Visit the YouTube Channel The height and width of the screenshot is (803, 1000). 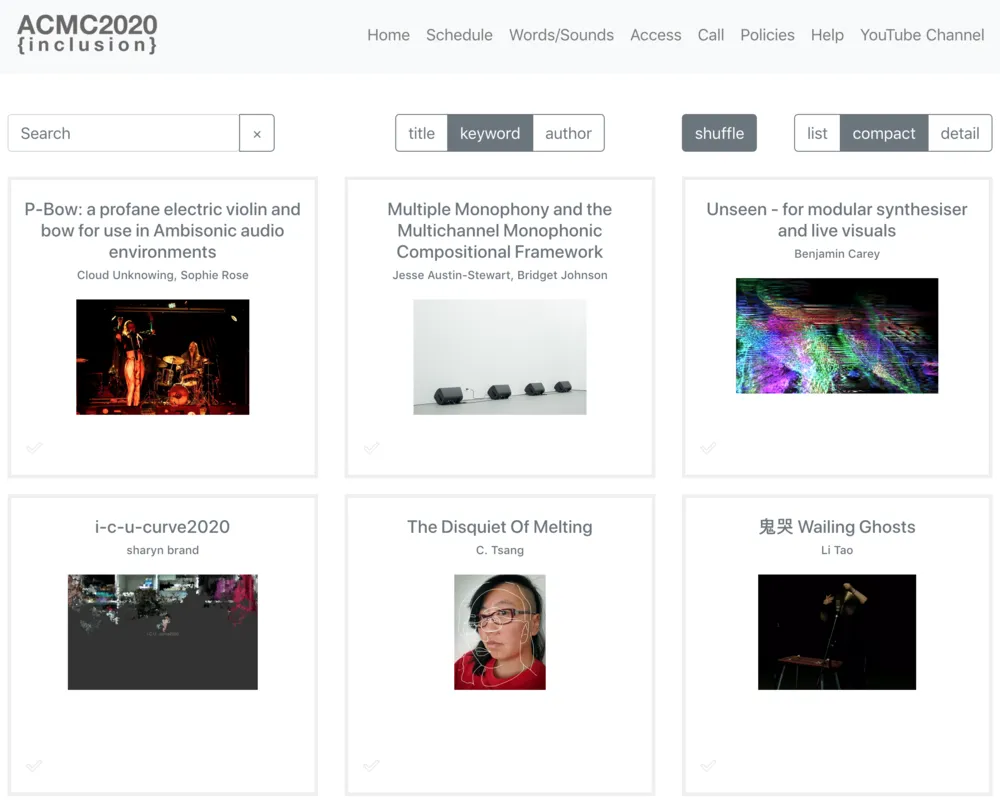click(922, 35)
